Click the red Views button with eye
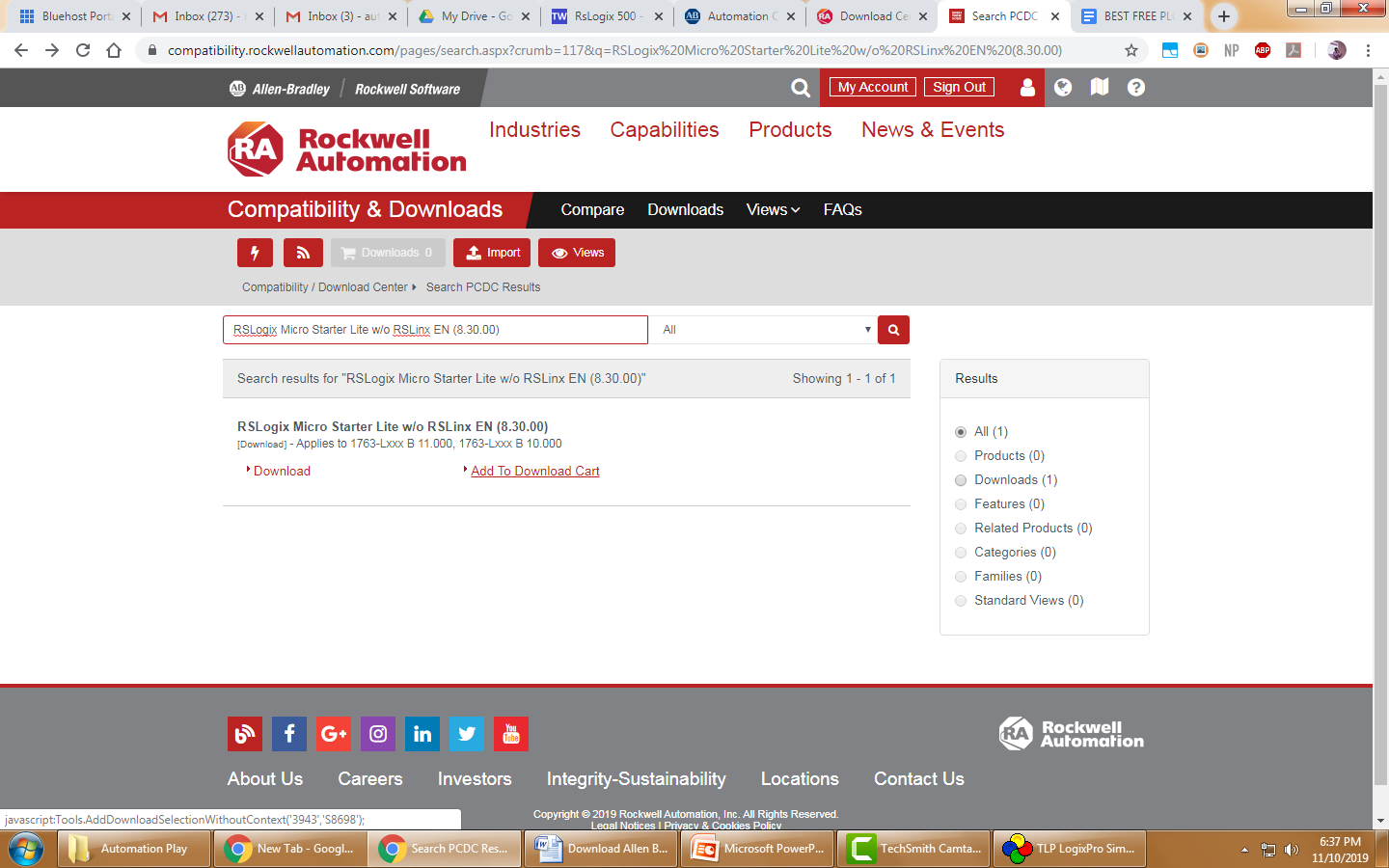 pos(577,253)
